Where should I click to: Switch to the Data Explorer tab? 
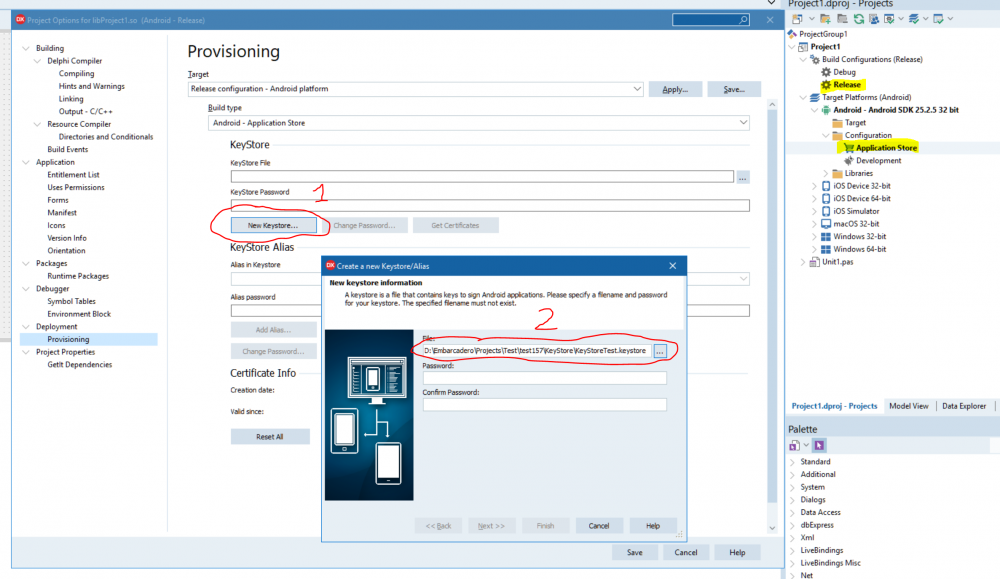click(964, 406)
